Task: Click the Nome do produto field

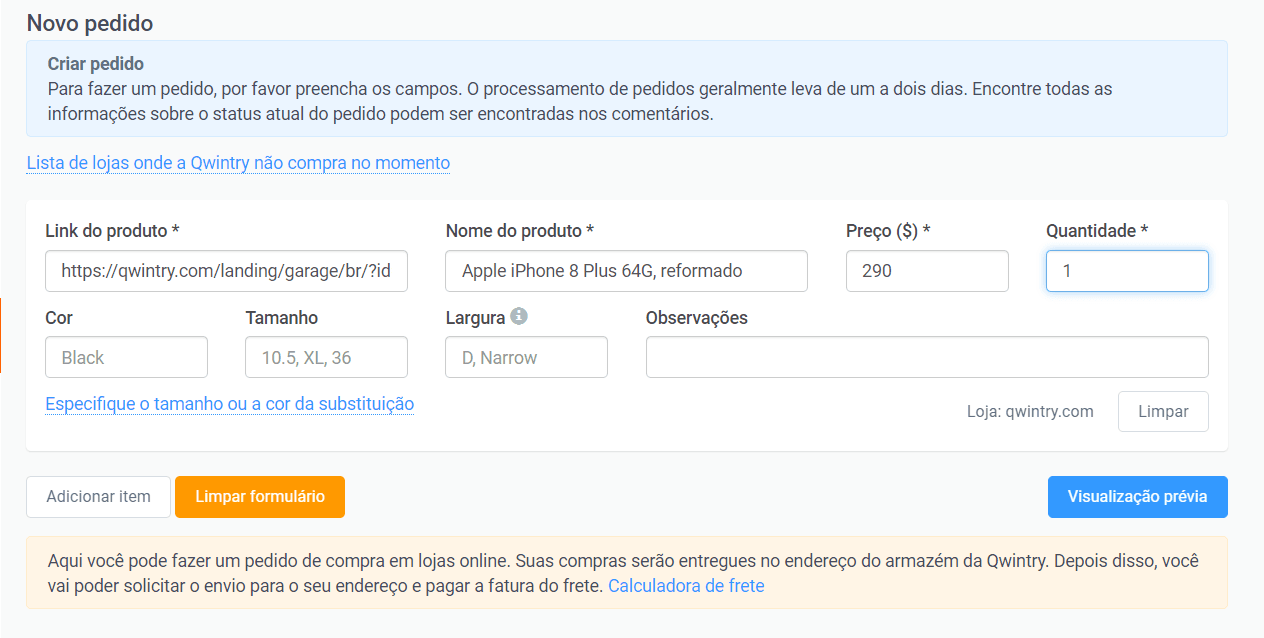Action: [x=626, y=271]
